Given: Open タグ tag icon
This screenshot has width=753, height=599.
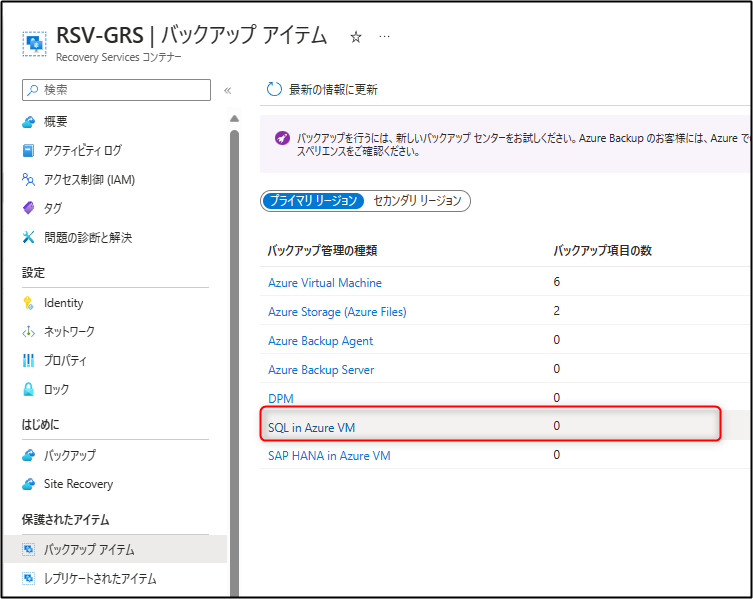Looking at the screenshot, I should [29, 208].
